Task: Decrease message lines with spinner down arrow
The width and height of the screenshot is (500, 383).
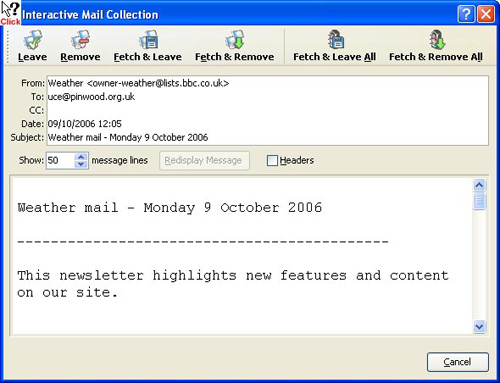Action: coord(81,164)
